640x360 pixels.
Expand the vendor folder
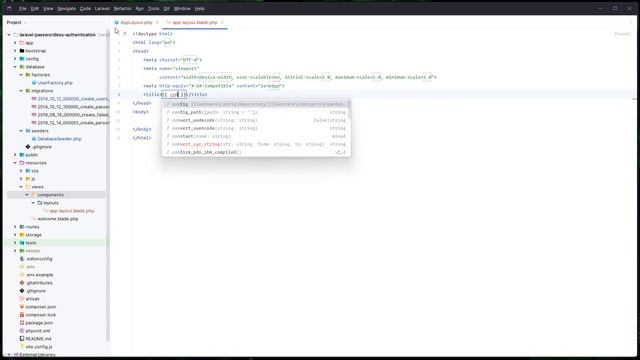15,251
